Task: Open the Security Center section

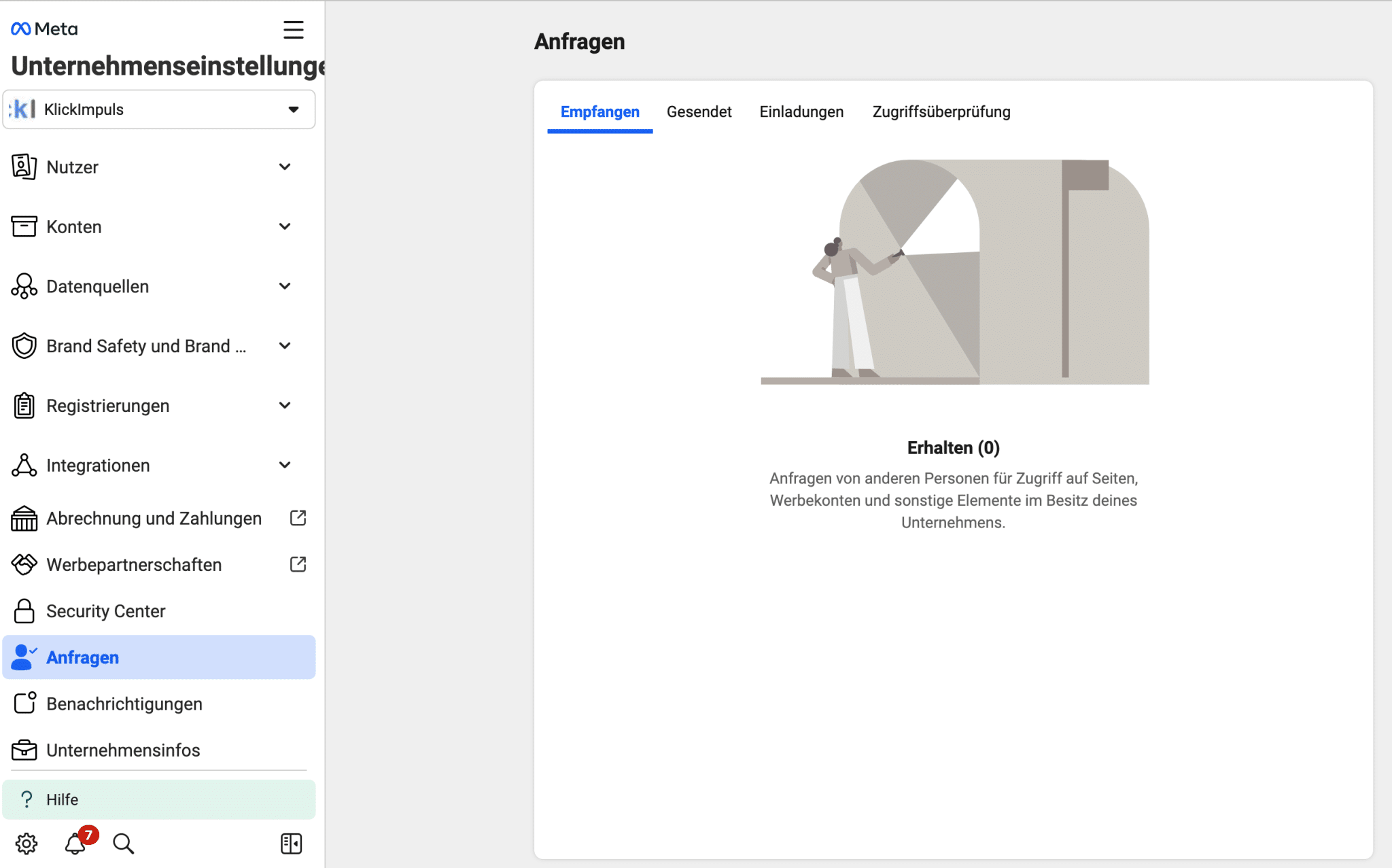Action: (x=105, y=610)
